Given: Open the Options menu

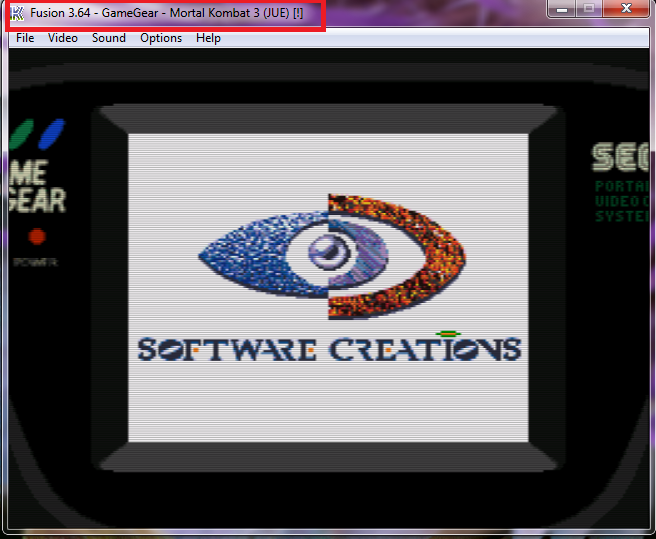Looking at the screenshot, I should (161, 38).
